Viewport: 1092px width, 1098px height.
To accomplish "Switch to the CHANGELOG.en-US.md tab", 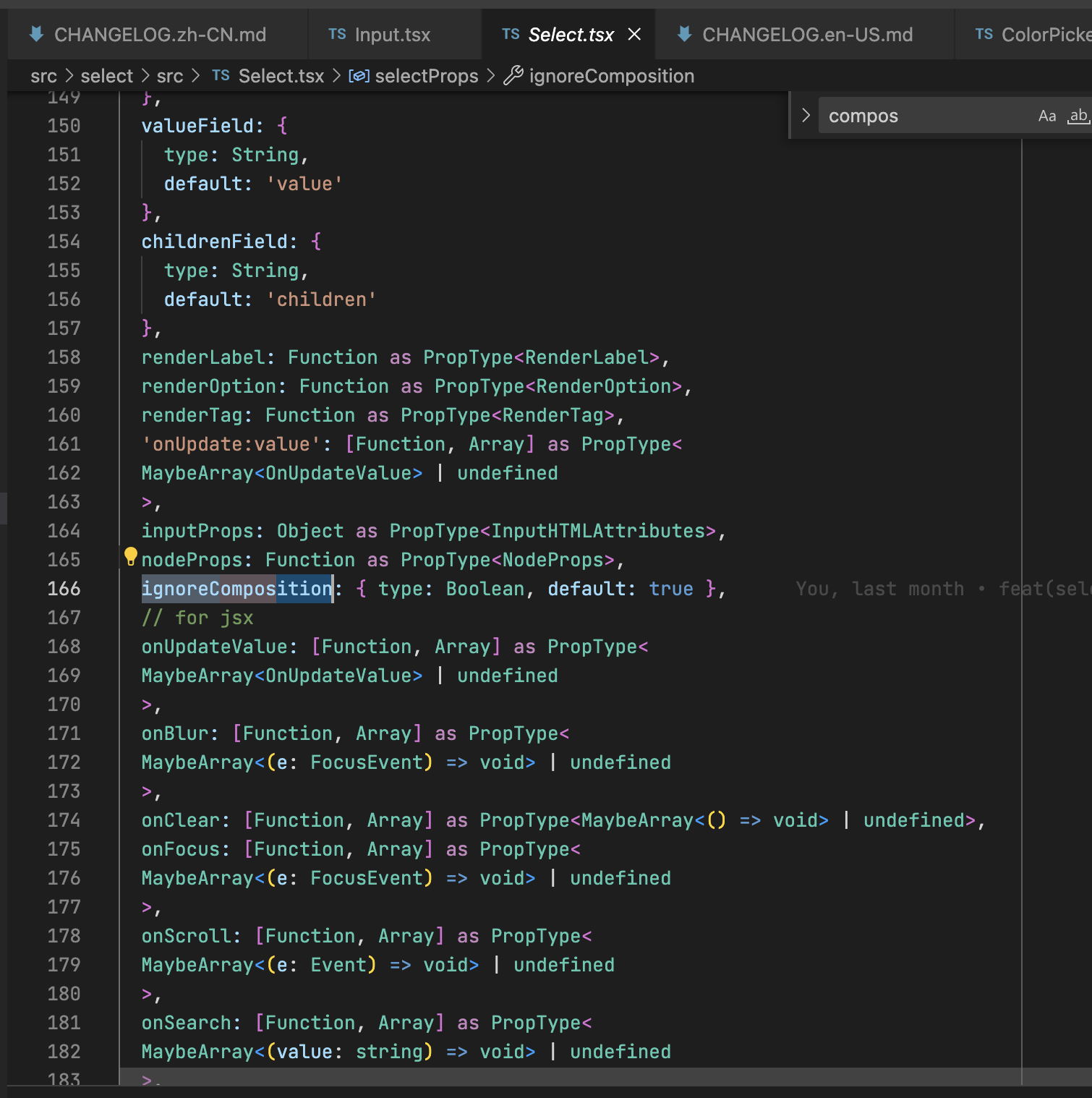I will tap(806, 34).
